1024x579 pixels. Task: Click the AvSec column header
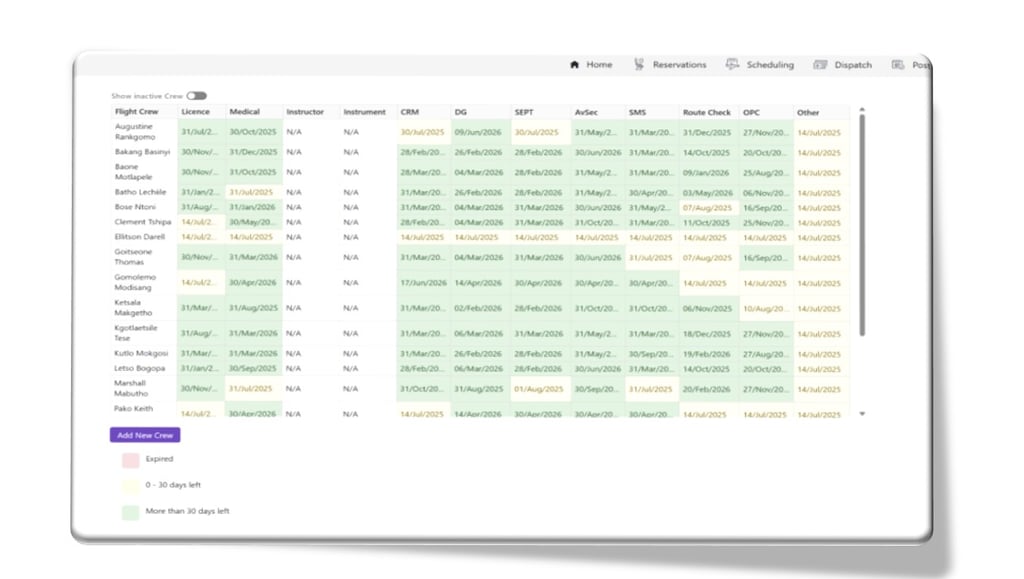(x=586, y=112)
